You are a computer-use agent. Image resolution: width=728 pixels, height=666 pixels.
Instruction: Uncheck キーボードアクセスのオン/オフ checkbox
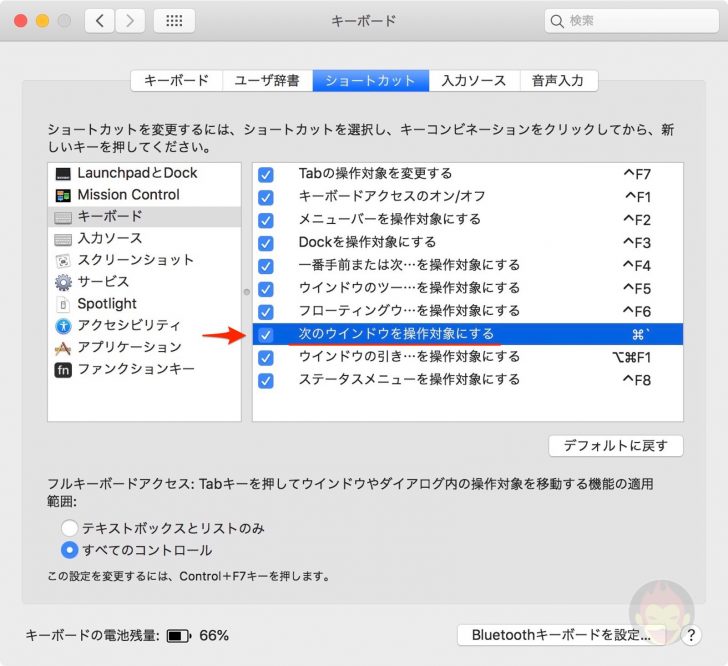pyautogui.click(x=266, y=197)
